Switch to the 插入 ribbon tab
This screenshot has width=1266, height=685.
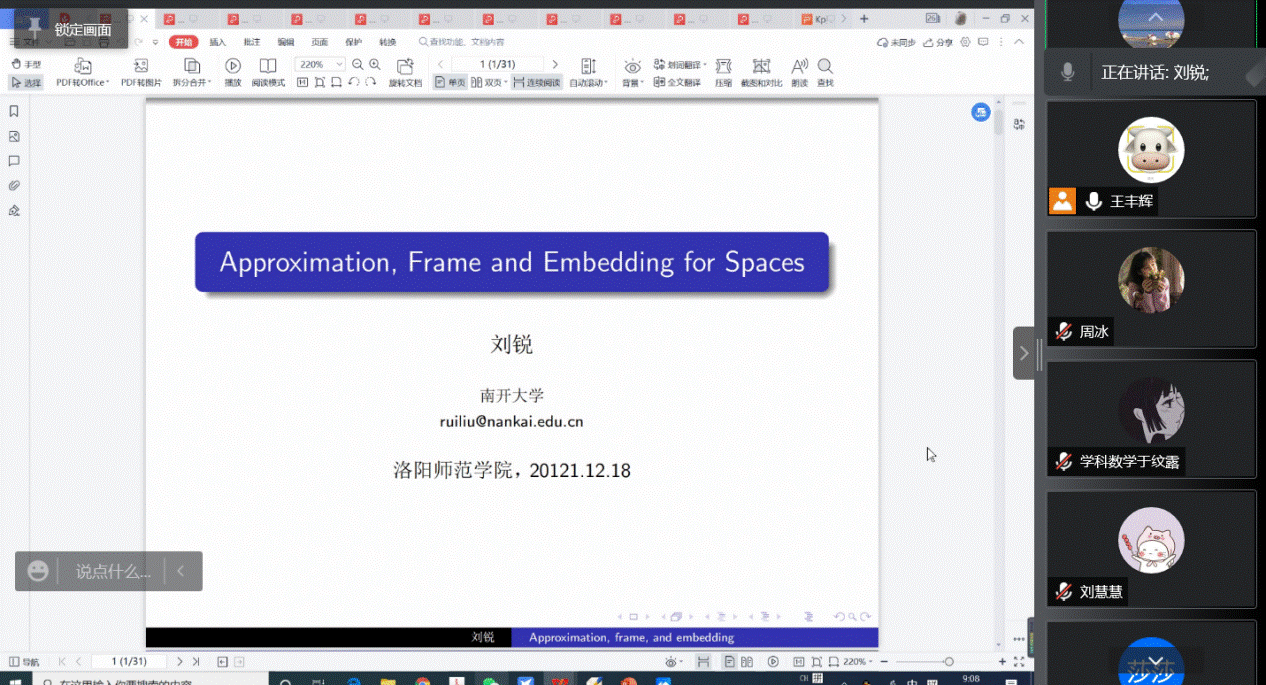click(217, 42)
